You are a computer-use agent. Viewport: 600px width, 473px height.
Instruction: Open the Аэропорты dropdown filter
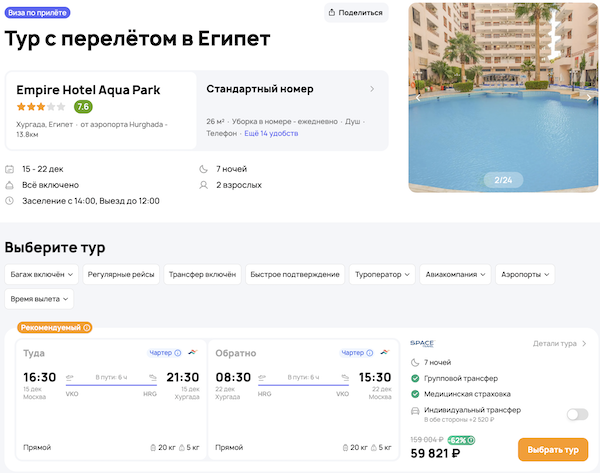tap(526, 274)
